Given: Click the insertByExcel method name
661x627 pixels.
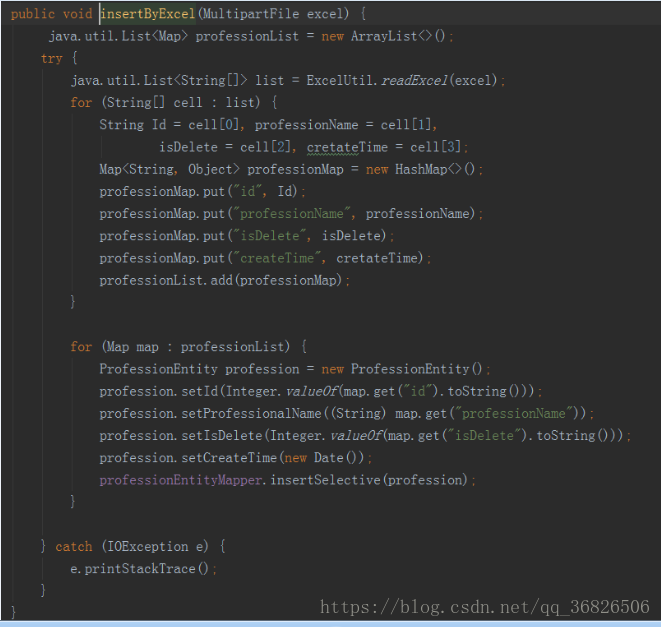Looking at the screenshot, I should click(x=148, y=14).
